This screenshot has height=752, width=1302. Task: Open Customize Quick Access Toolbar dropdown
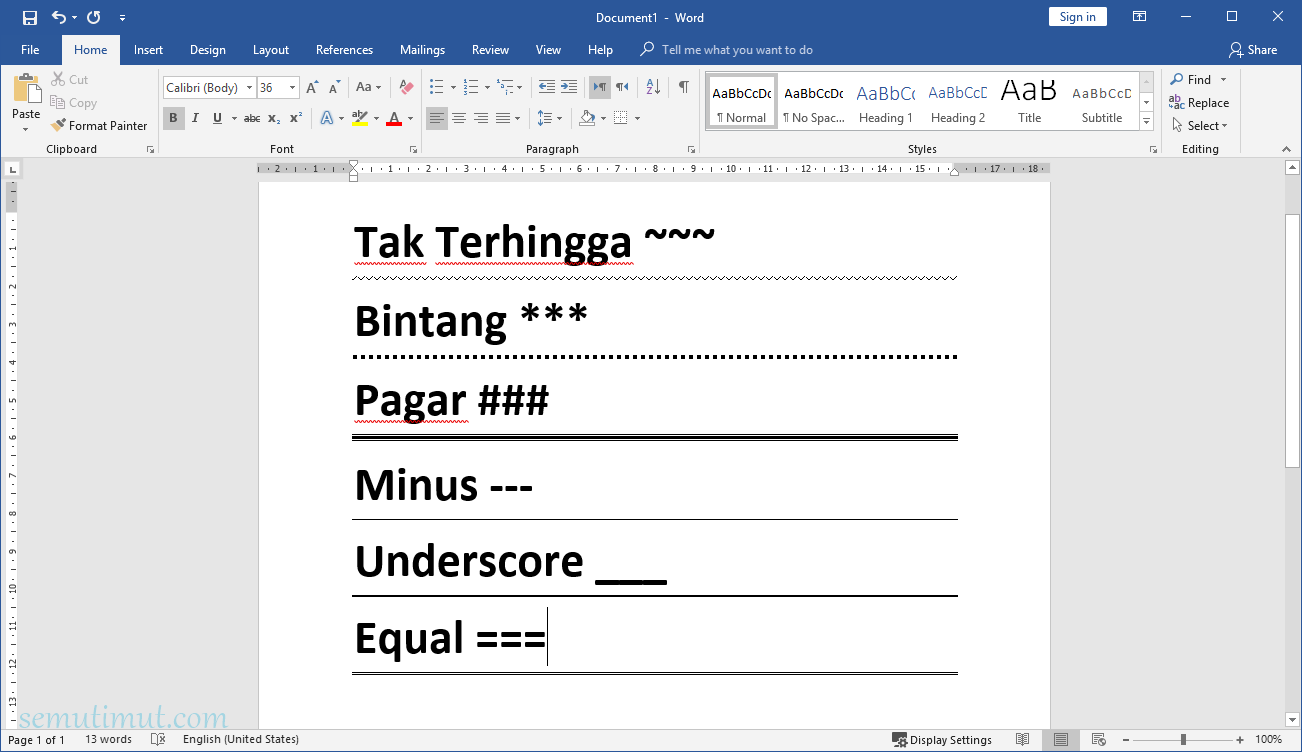(122, 17)
